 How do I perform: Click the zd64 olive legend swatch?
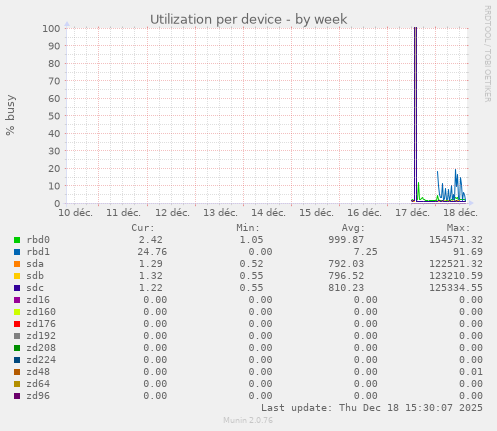pos(17,384)
